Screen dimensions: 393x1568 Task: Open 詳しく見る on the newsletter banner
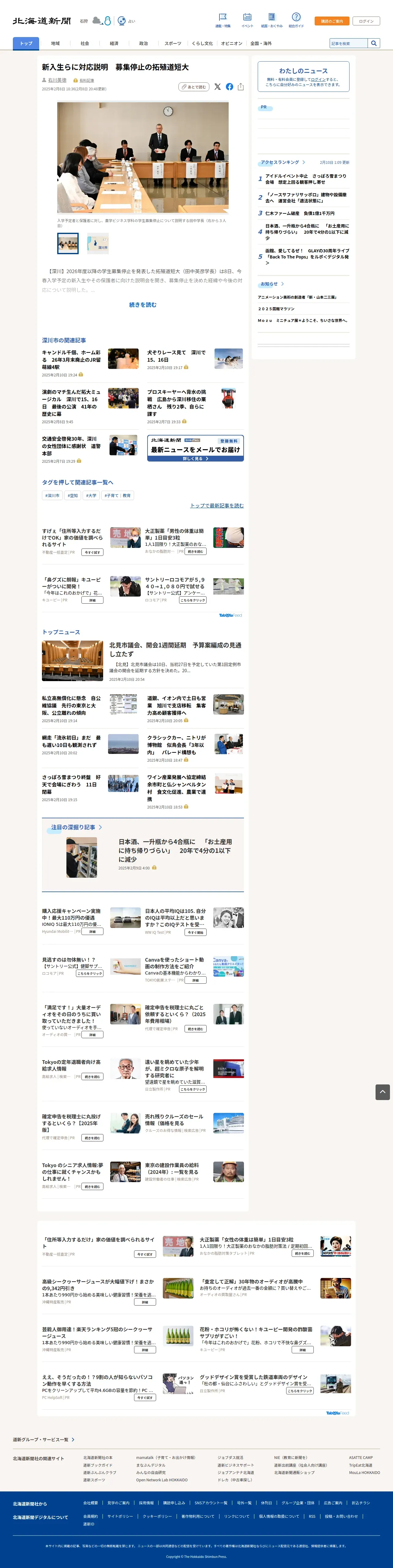tap(195, 458)
